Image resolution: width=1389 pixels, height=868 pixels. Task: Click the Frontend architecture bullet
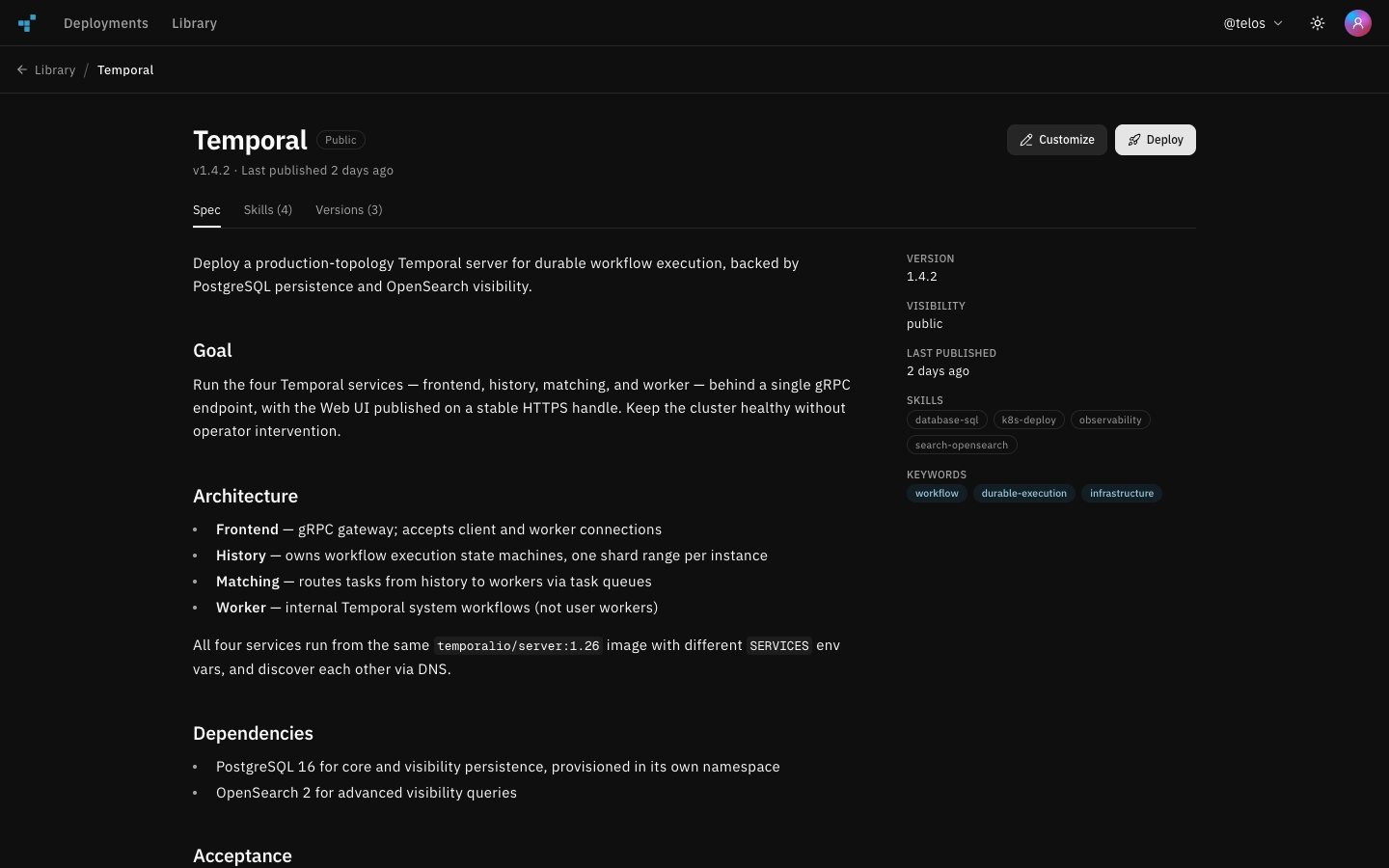439,529
